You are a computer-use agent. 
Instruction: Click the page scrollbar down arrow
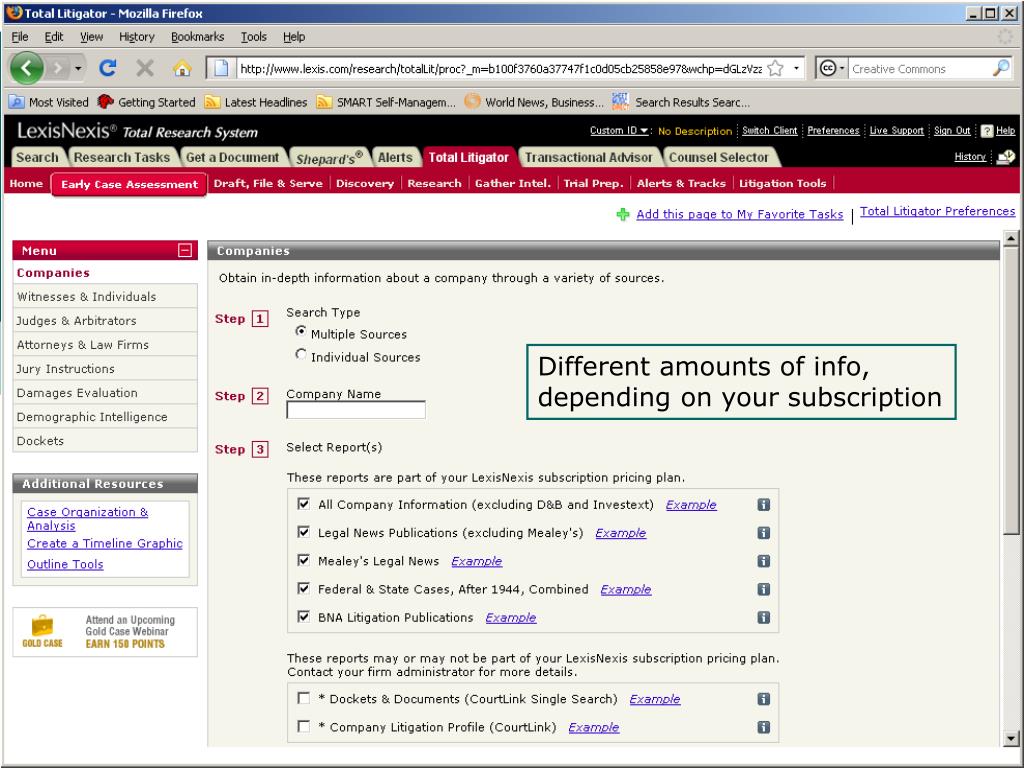click(1010, 739)
